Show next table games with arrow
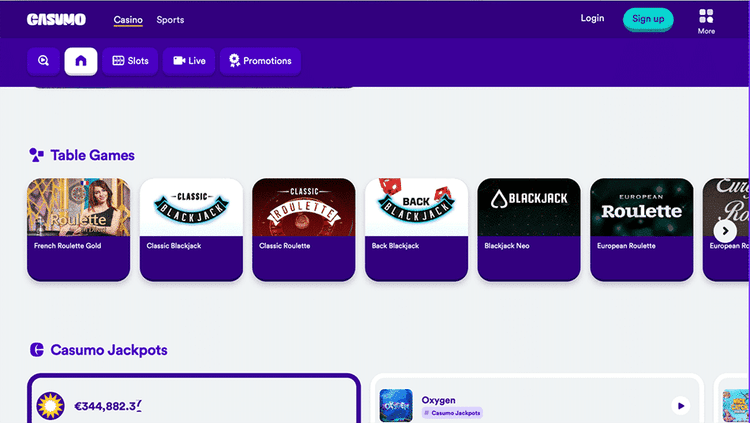Viewport: 750px width, 423px height. [x=725, y=231]
